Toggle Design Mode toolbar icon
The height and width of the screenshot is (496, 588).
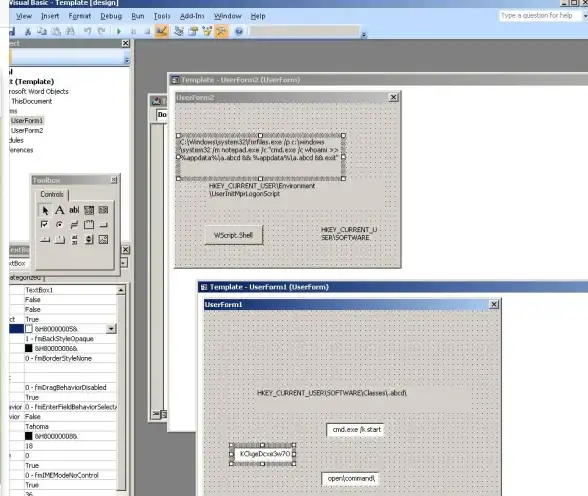pyautogui.click(x=161, y=31)
